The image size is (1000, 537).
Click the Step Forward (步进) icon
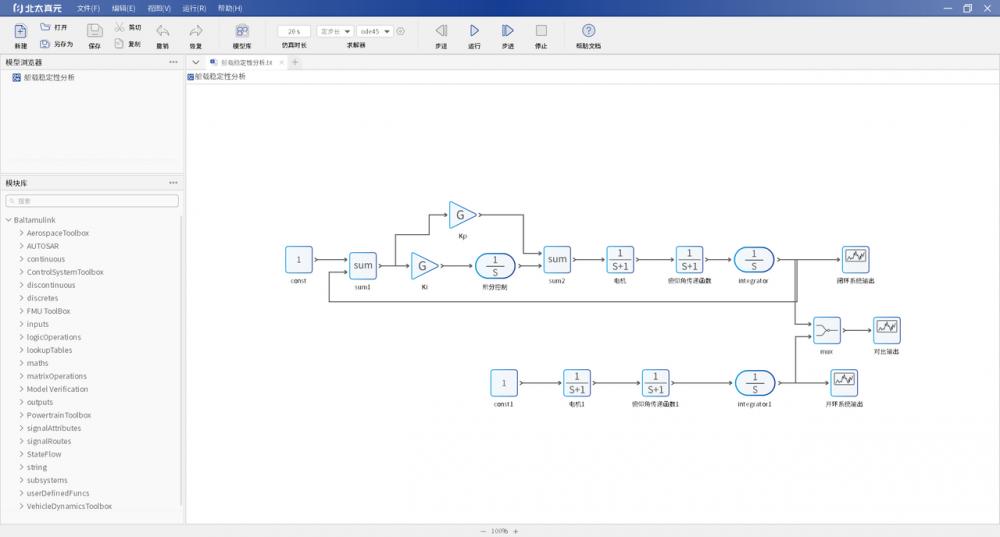(x=507, y=32)
